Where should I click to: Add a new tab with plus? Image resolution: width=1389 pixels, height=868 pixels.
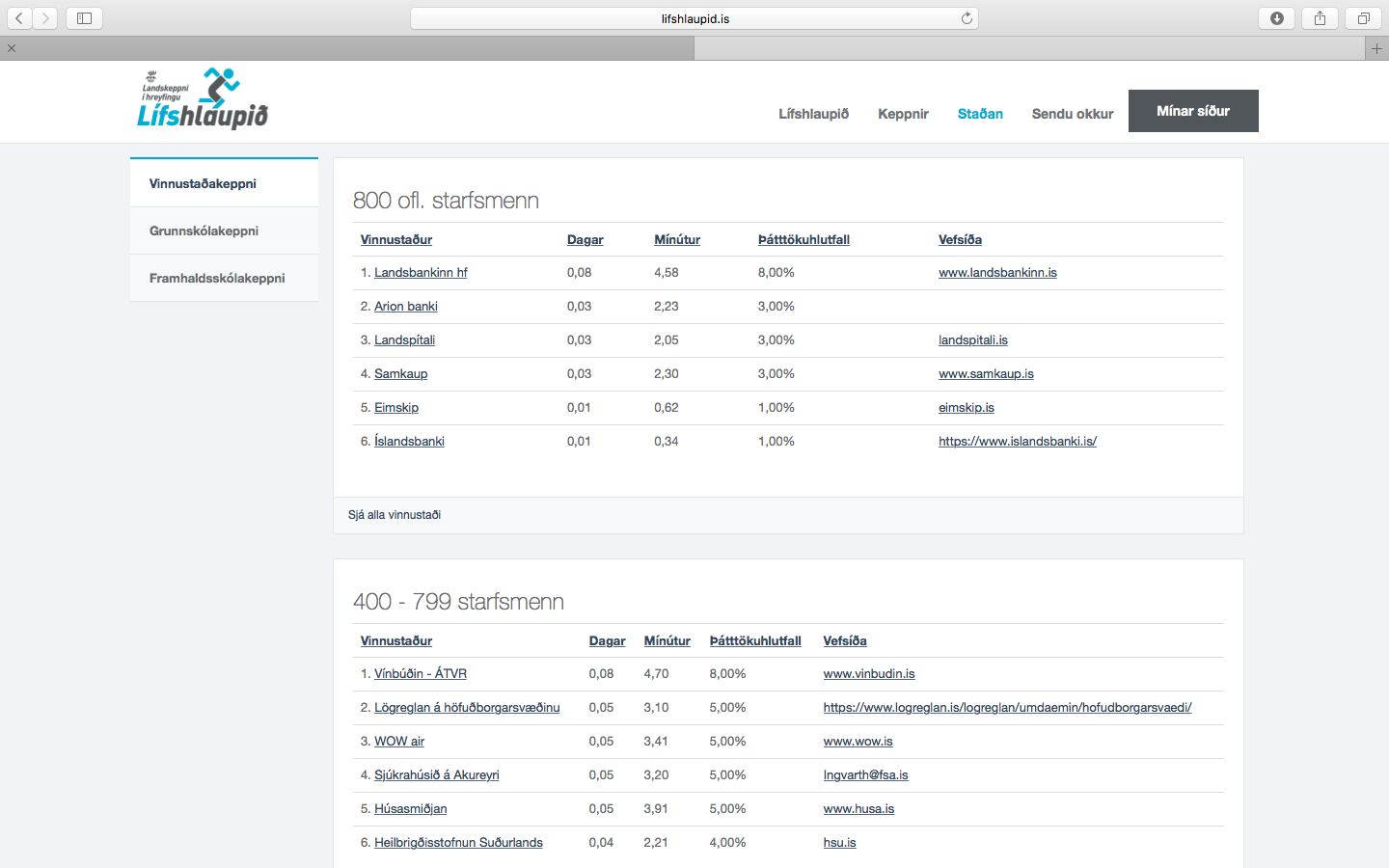1376,48
